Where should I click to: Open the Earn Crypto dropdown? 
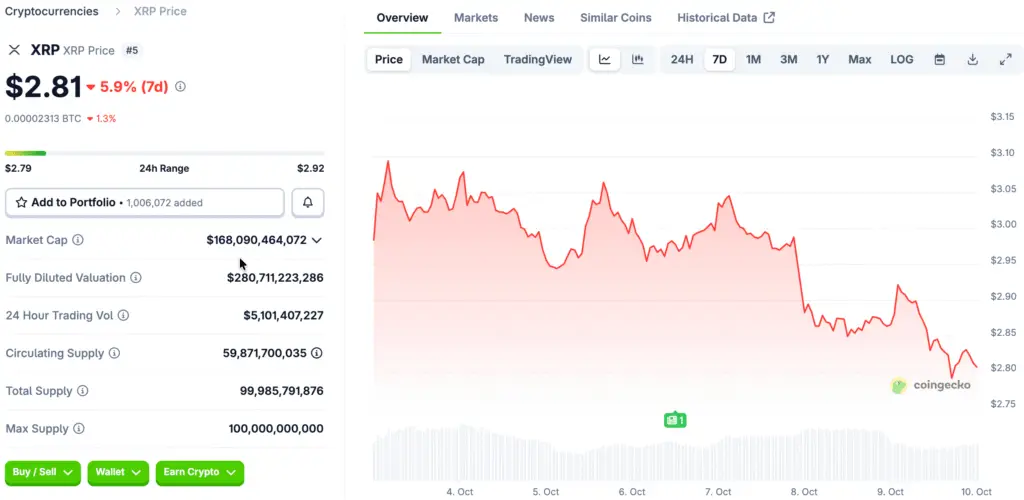200,472
